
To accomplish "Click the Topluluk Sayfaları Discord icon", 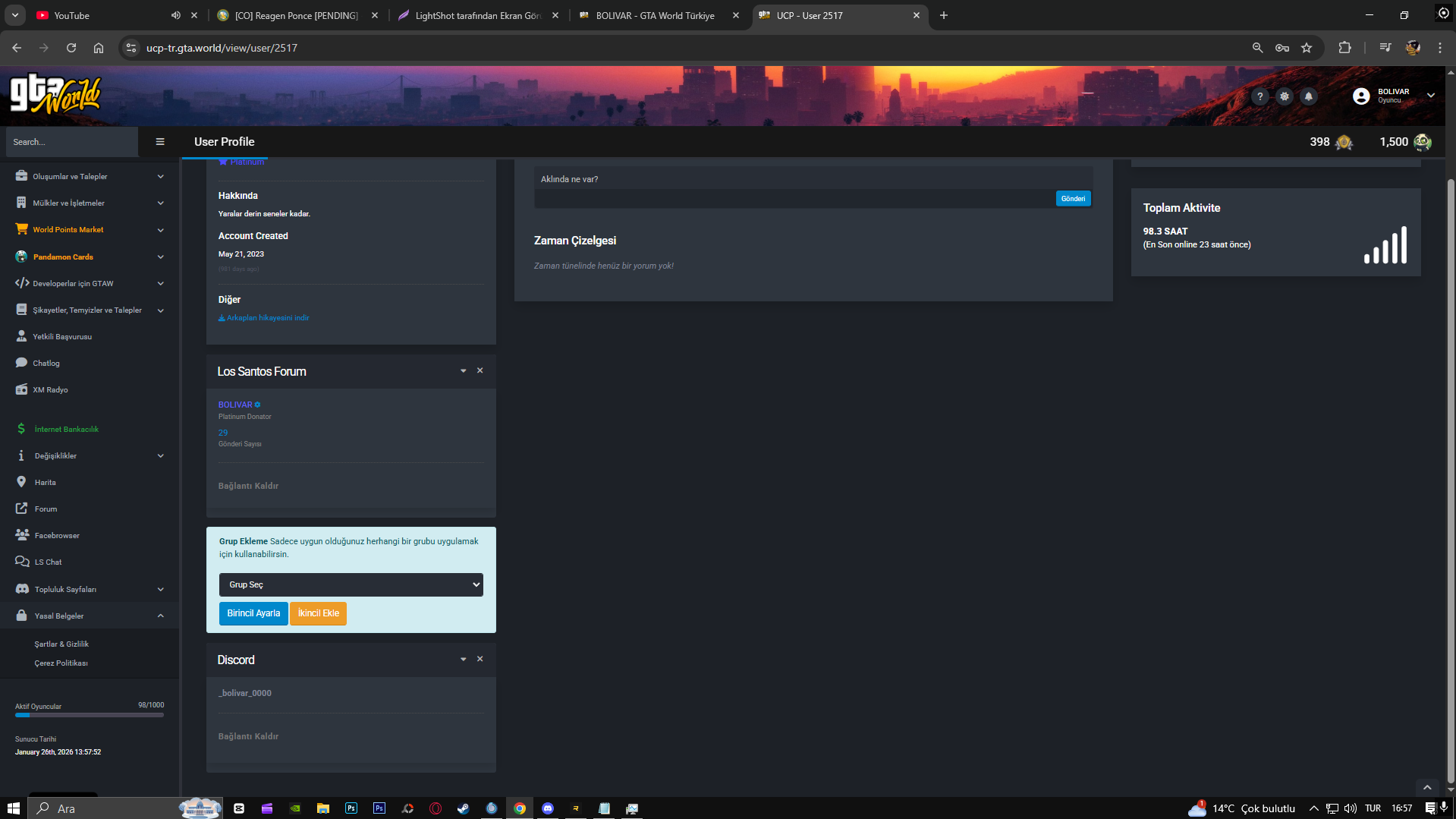I will tap(22, 589).
